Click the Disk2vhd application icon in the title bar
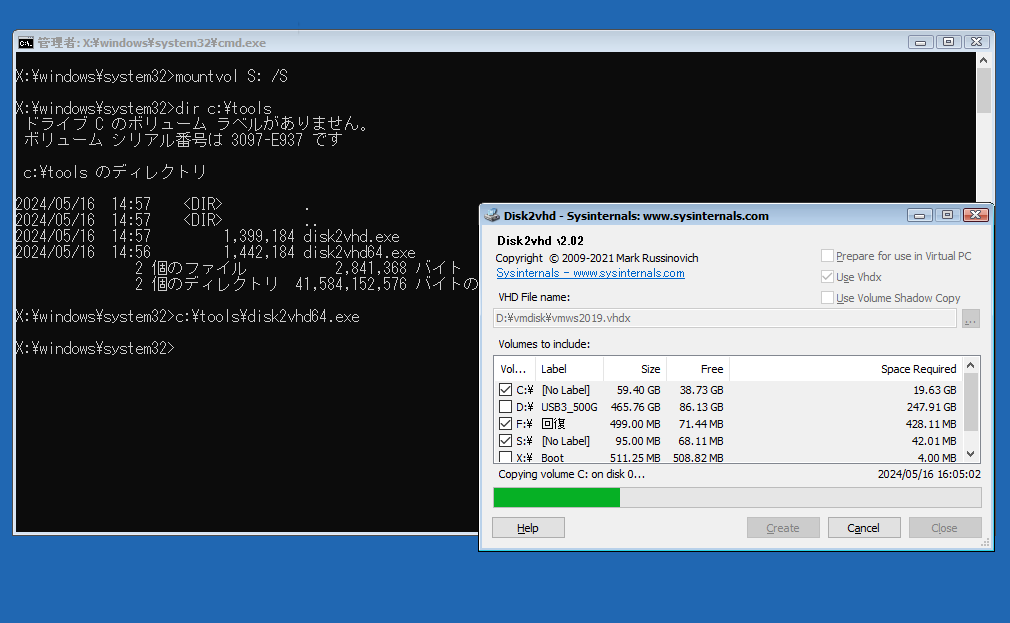1010x623 pixels. [x=490, y=215]
